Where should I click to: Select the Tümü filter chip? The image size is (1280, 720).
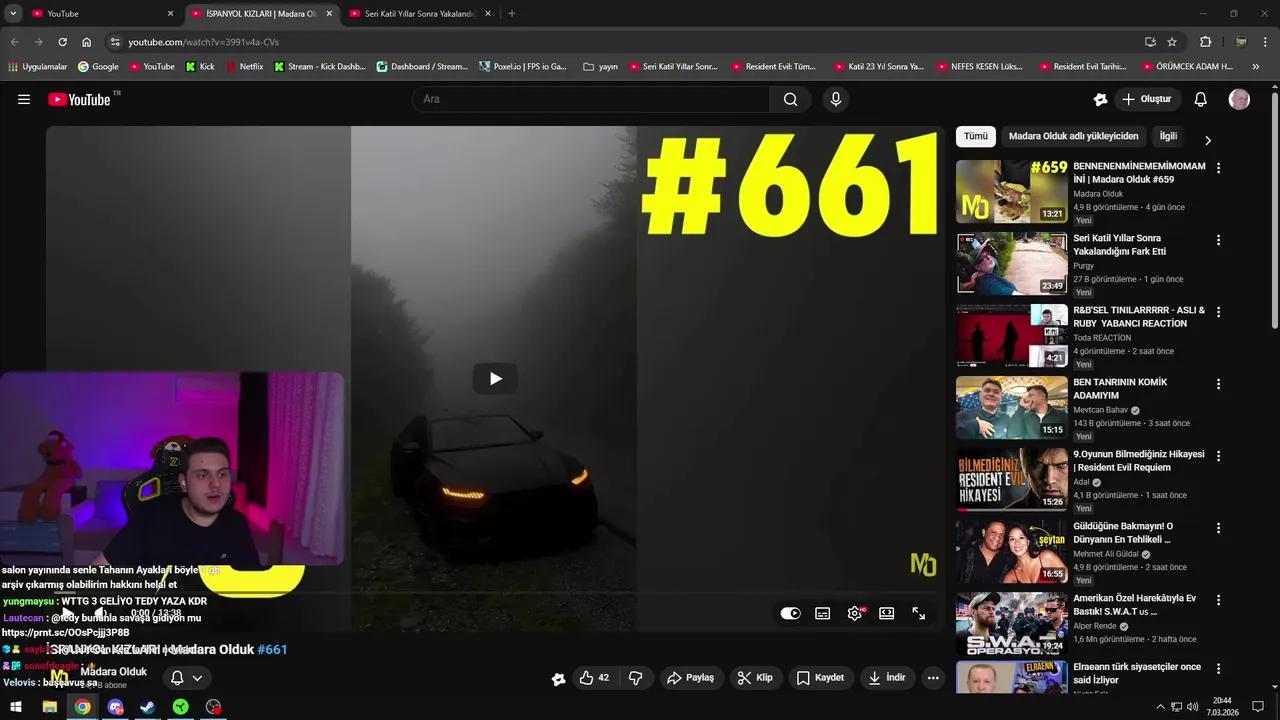975,136
